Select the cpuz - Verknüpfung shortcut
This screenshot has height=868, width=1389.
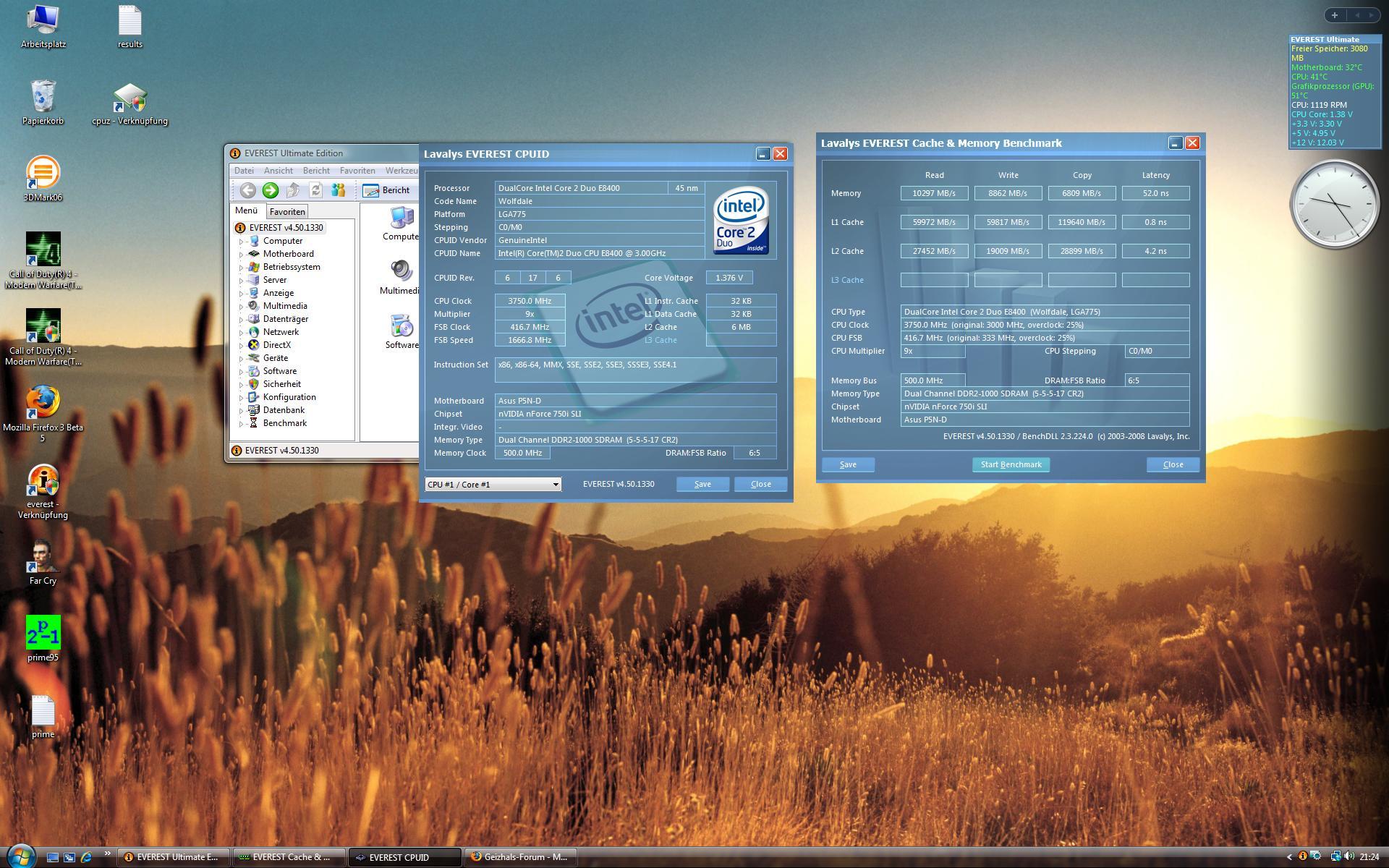[x=130, y=105]
